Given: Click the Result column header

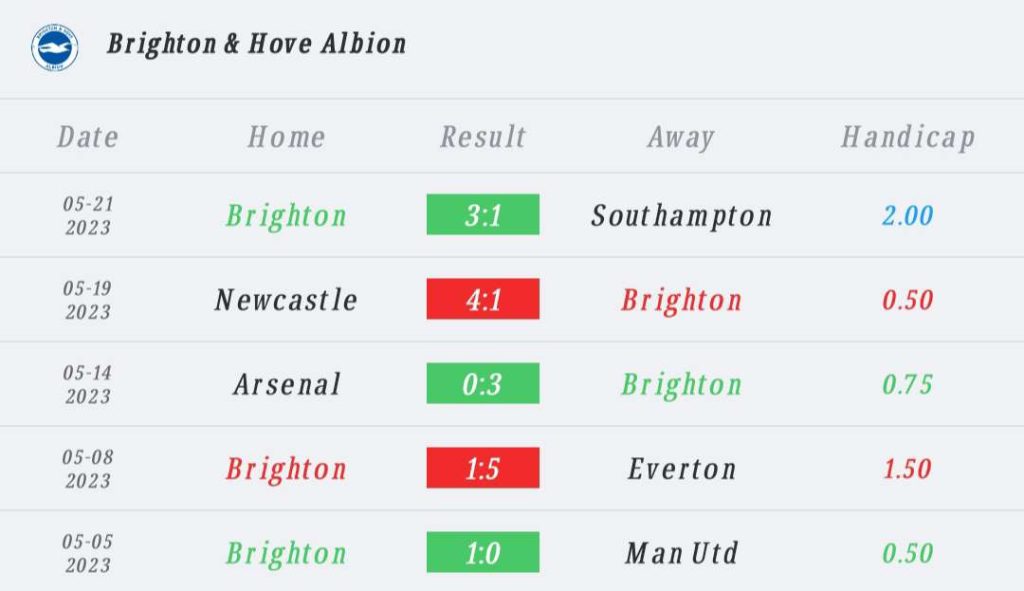Looking at the screenshot, I should coord(483,137).
